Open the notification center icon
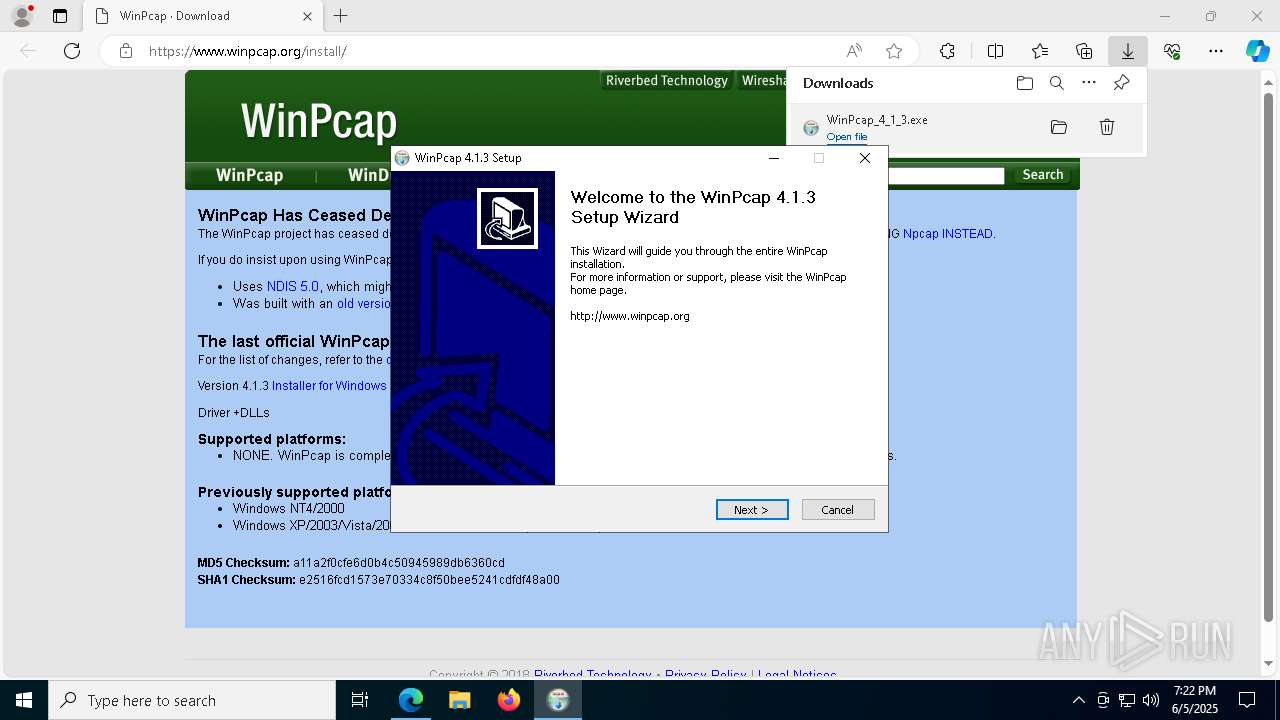 click(1247, 700)
